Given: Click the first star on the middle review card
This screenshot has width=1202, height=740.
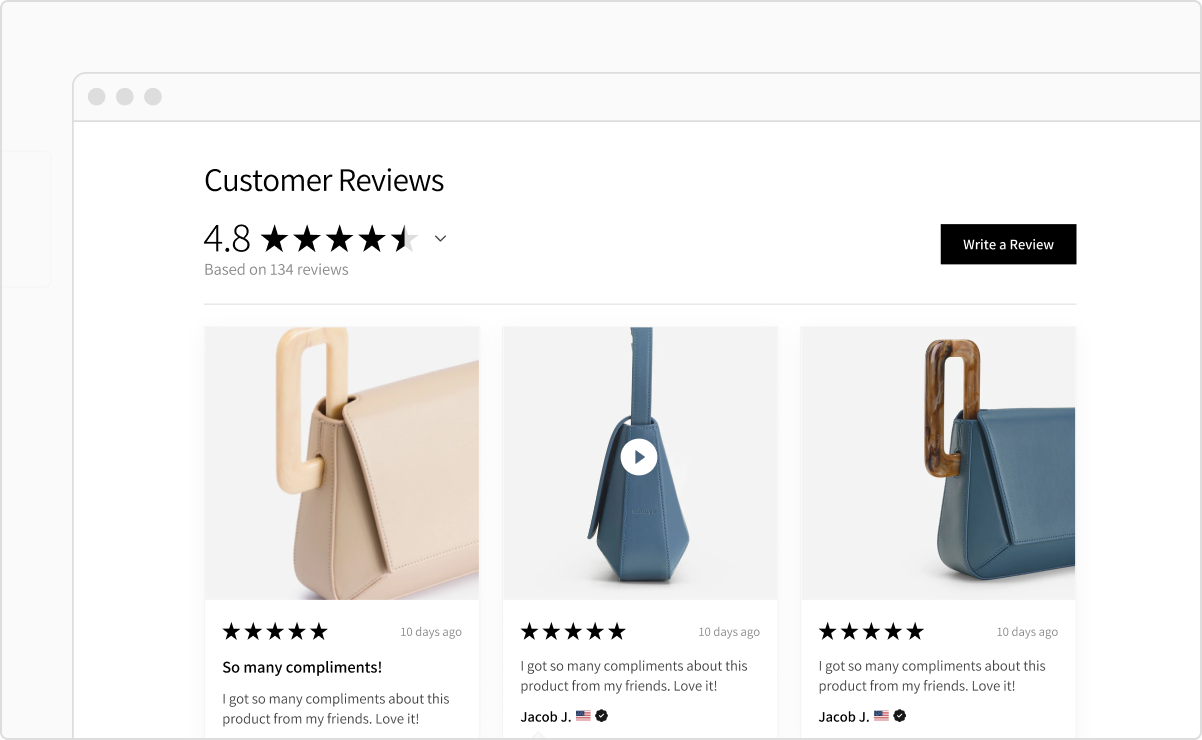Looking at the screenshot, I should (527, 631).
